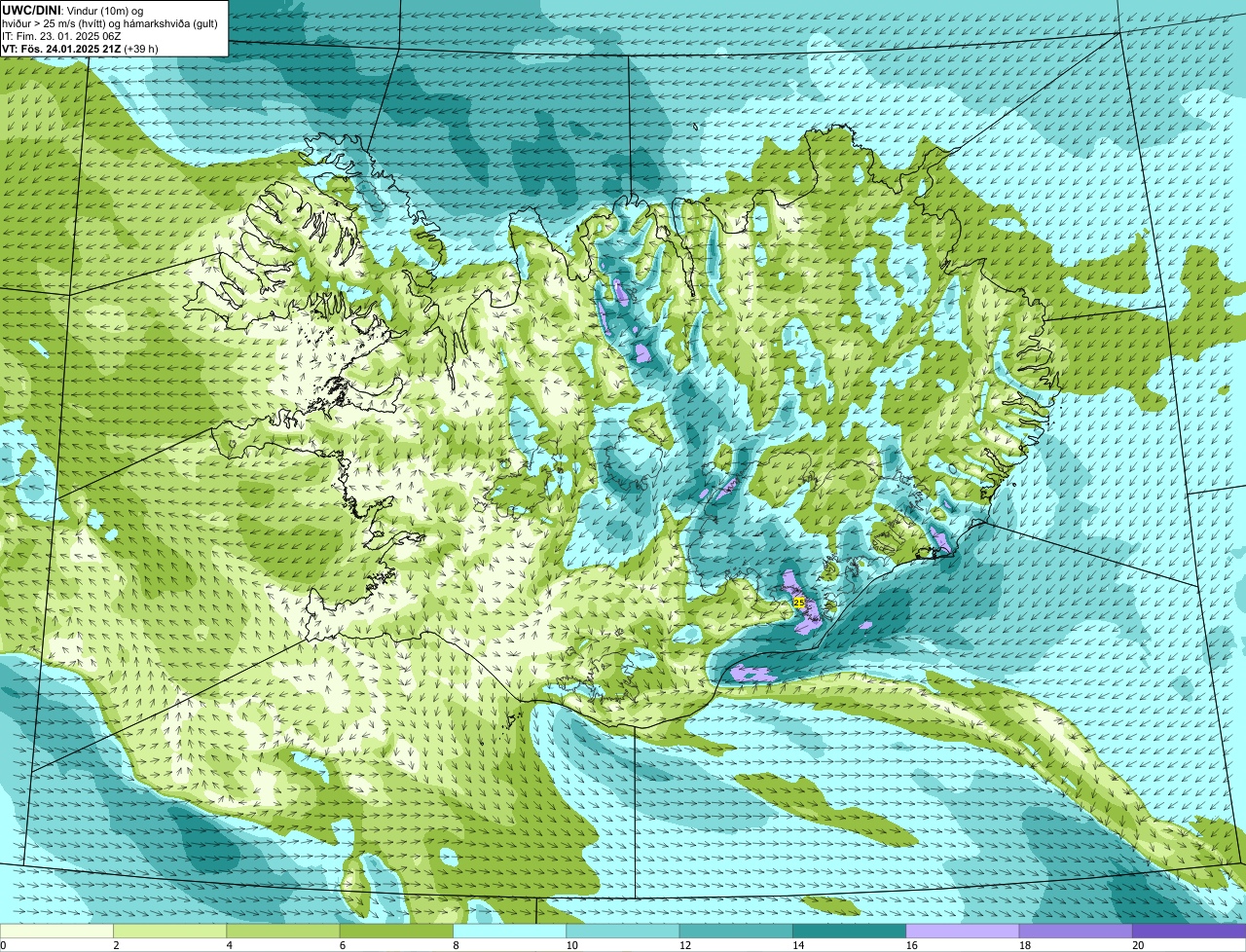Click the 16–18 lavender legend swatch
This screenshot has height=952, width=1246.
963,932
